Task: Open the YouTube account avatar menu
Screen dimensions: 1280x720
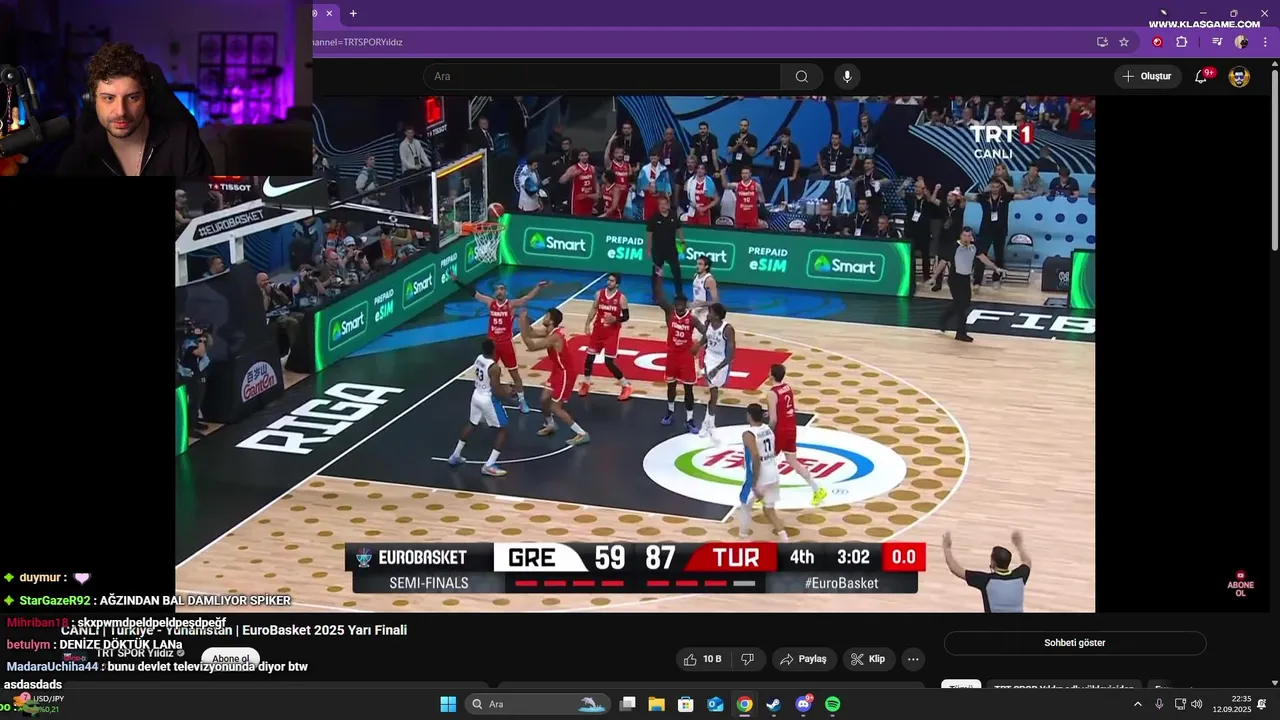Action: (x=1239, y=76)
